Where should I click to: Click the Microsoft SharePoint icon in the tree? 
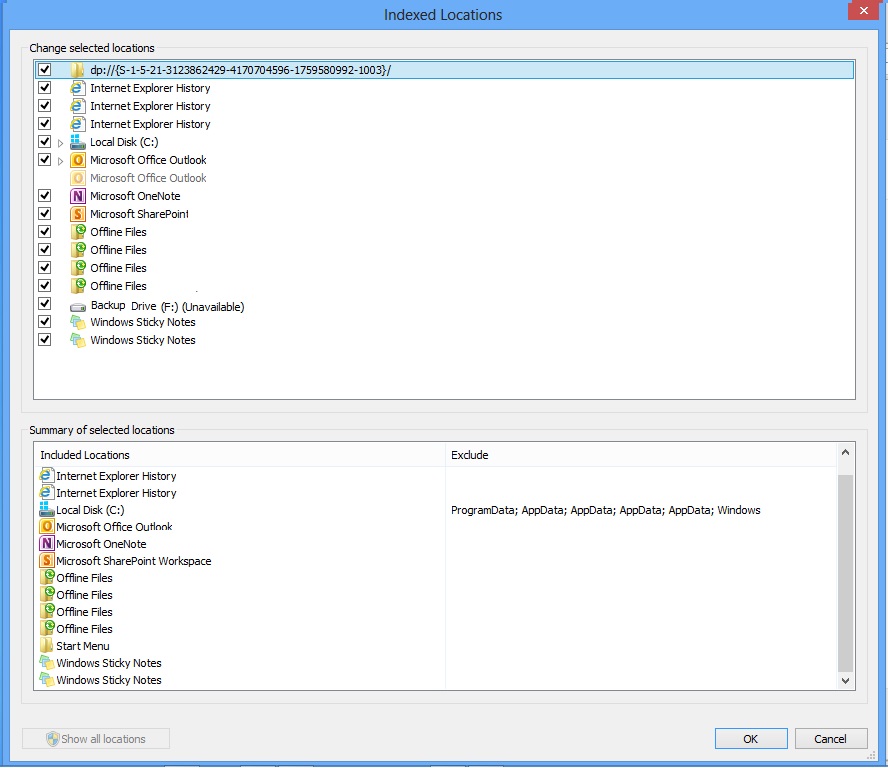point(78,214)
